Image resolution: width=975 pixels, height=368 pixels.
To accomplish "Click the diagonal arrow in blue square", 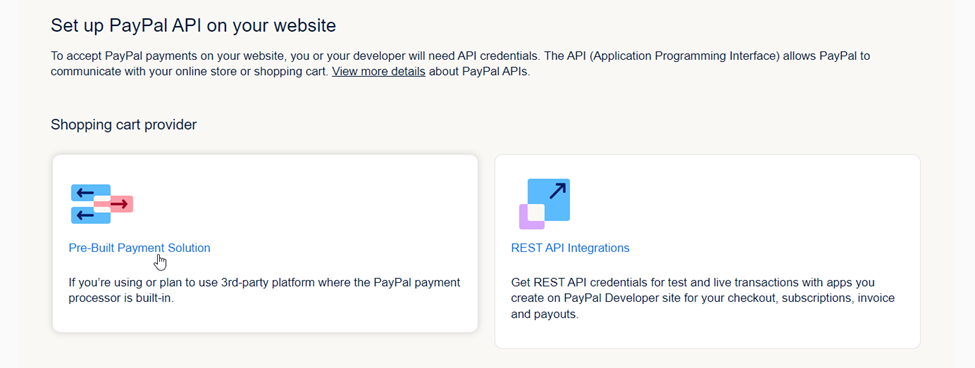I will [x=557, y=191].
